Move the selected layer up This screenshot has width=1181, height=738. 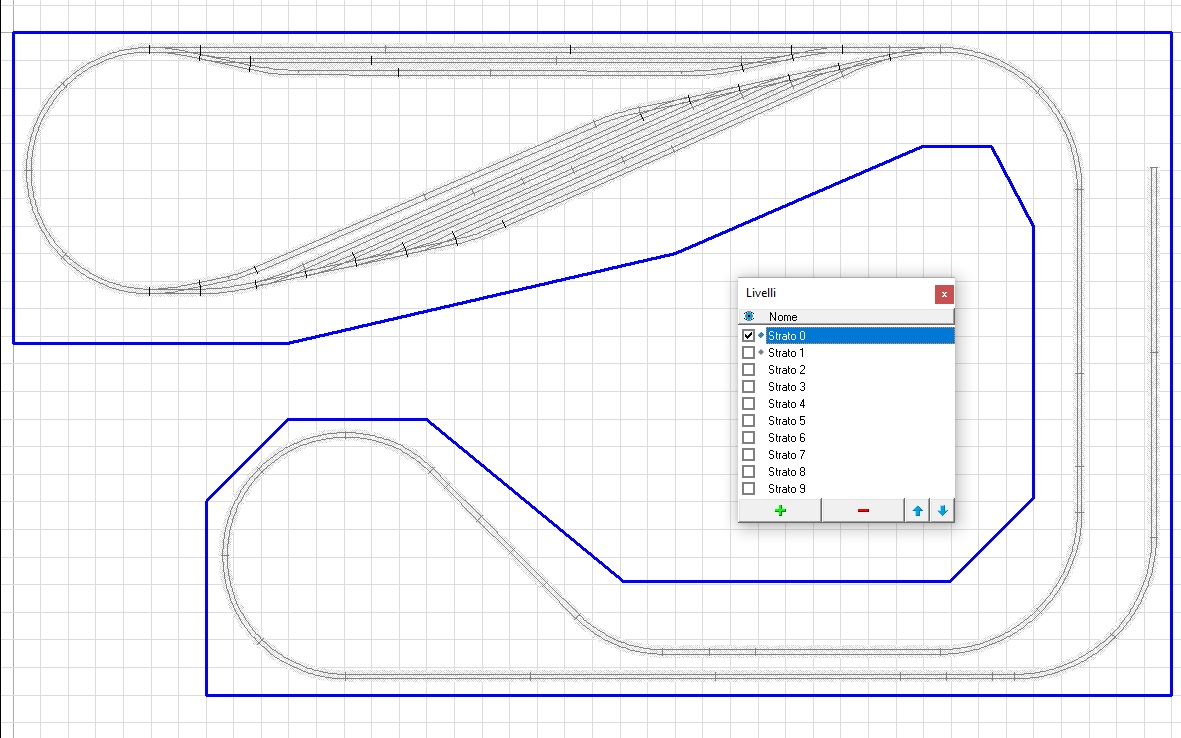click(x=917, y=511)
